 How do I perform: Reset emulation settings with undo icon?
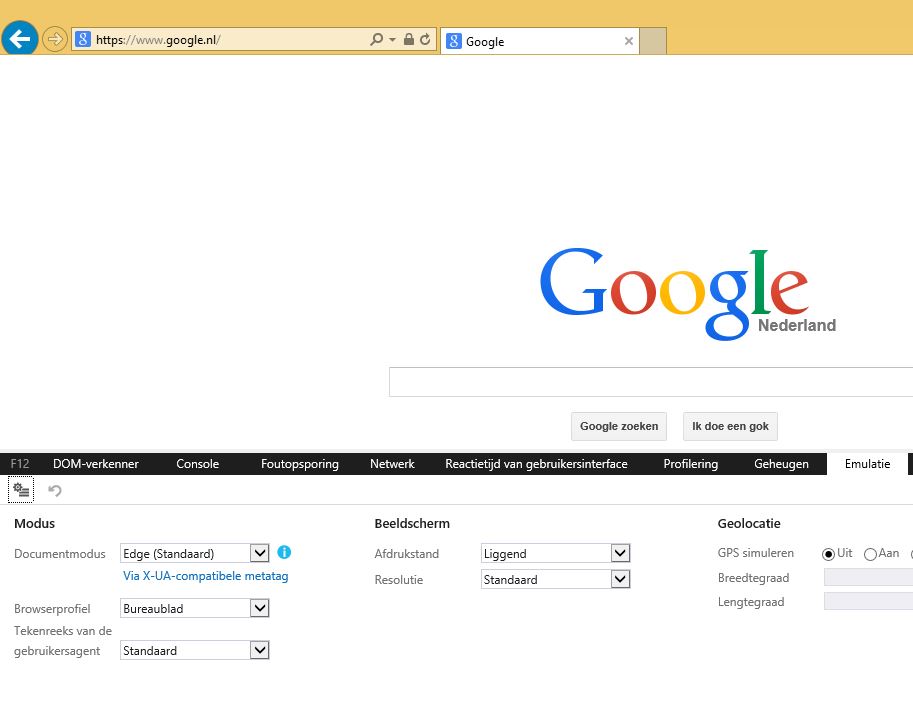[55, 491]
